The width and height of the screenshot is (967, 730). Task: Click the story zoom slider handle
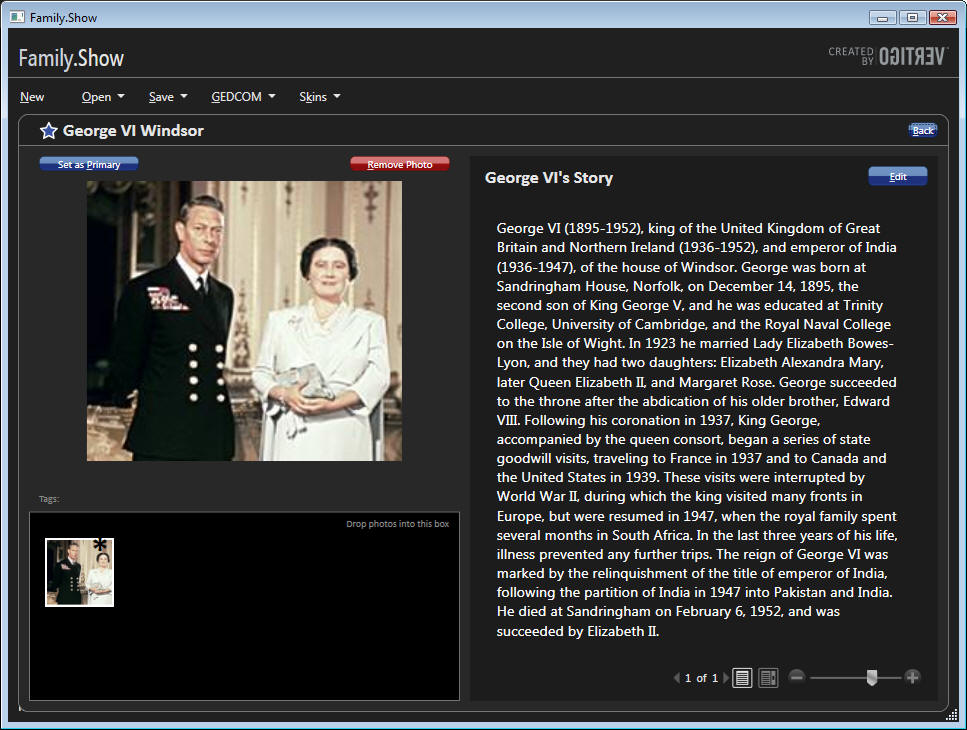[x=871, y=678]
